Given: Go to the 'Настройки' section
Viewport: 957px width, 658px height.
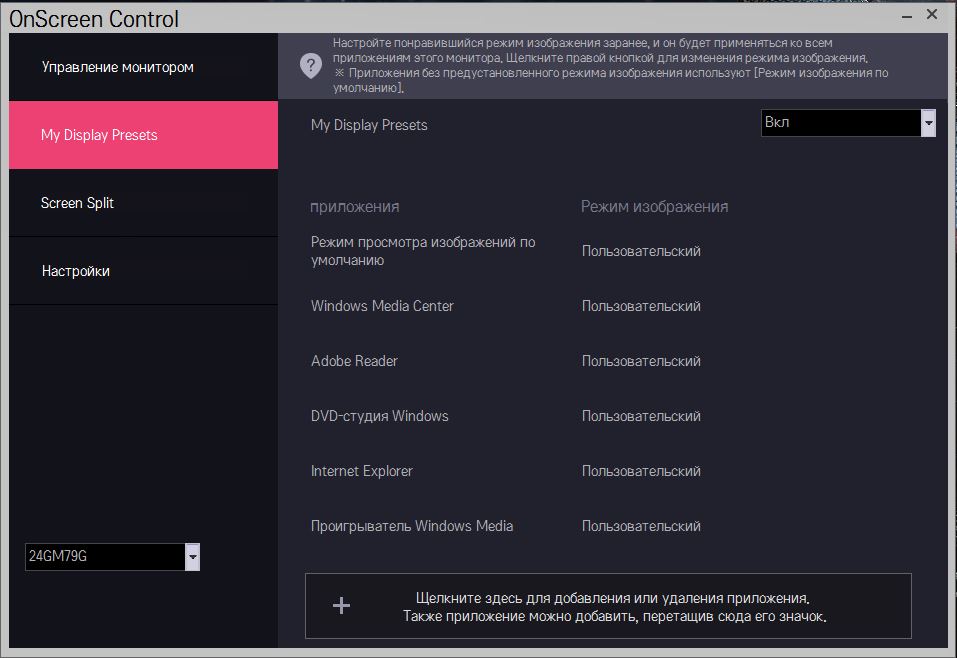Looking at the screenshot, I should [x=76, y=271].
